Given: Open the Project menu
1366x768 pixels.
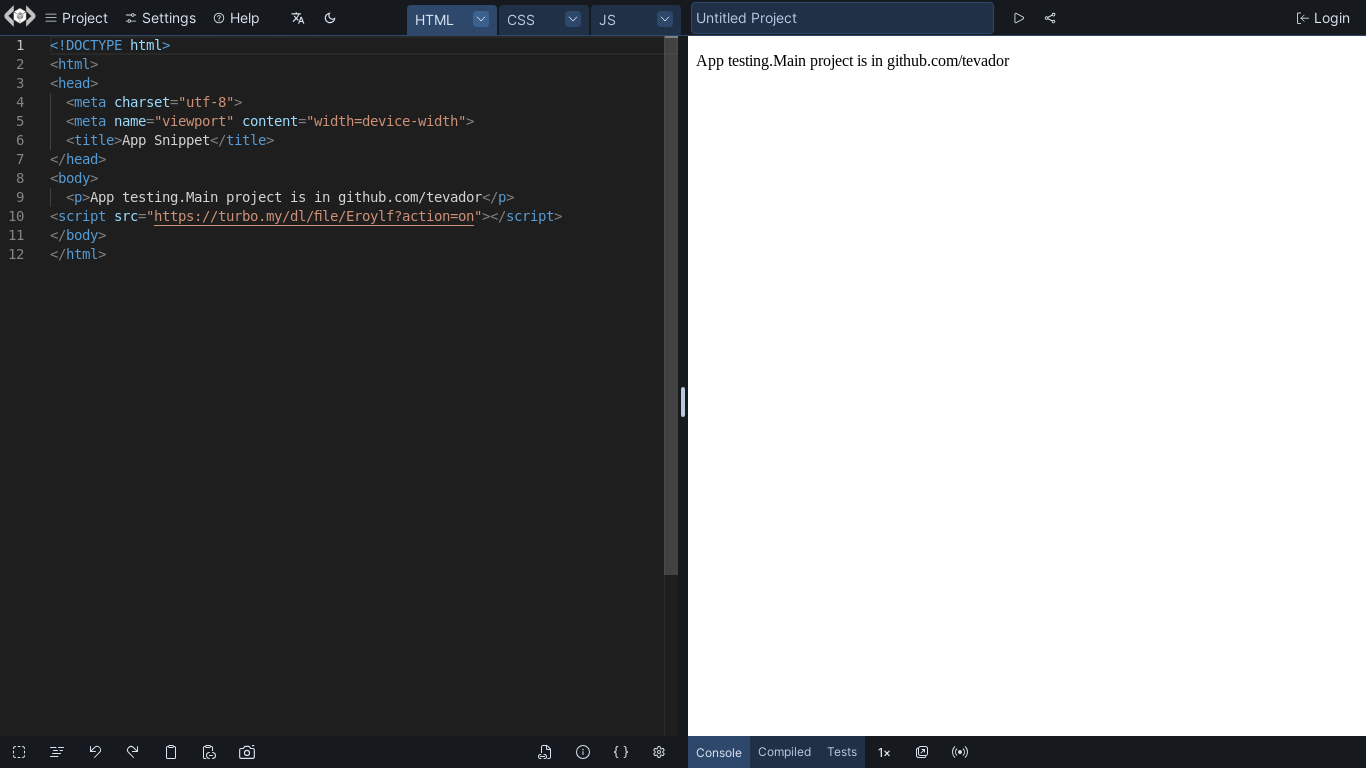Looking at the screenshot, I should (76, 18).
